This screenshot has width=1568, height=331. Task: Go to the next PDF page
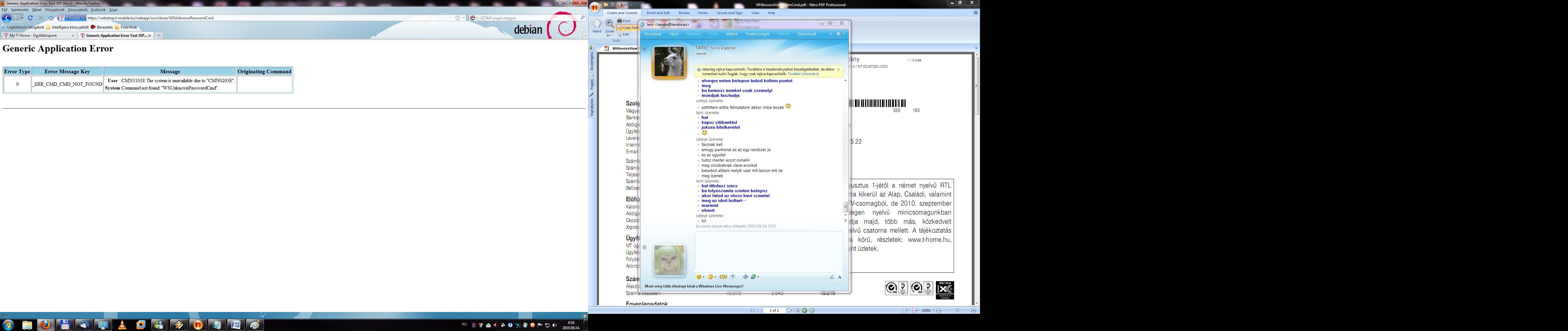790,310
